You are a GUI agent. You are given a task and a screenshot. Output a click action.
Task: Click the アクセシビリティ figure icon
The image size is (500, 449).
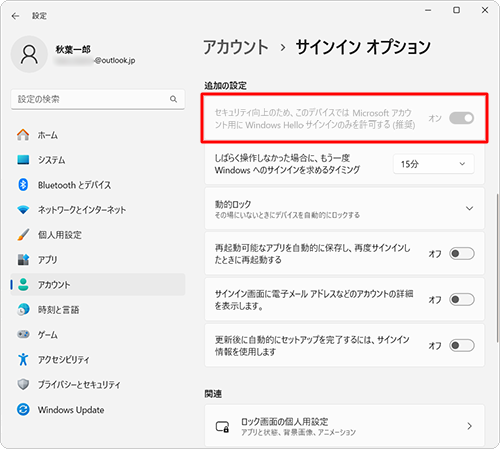(x=23, y=359)
